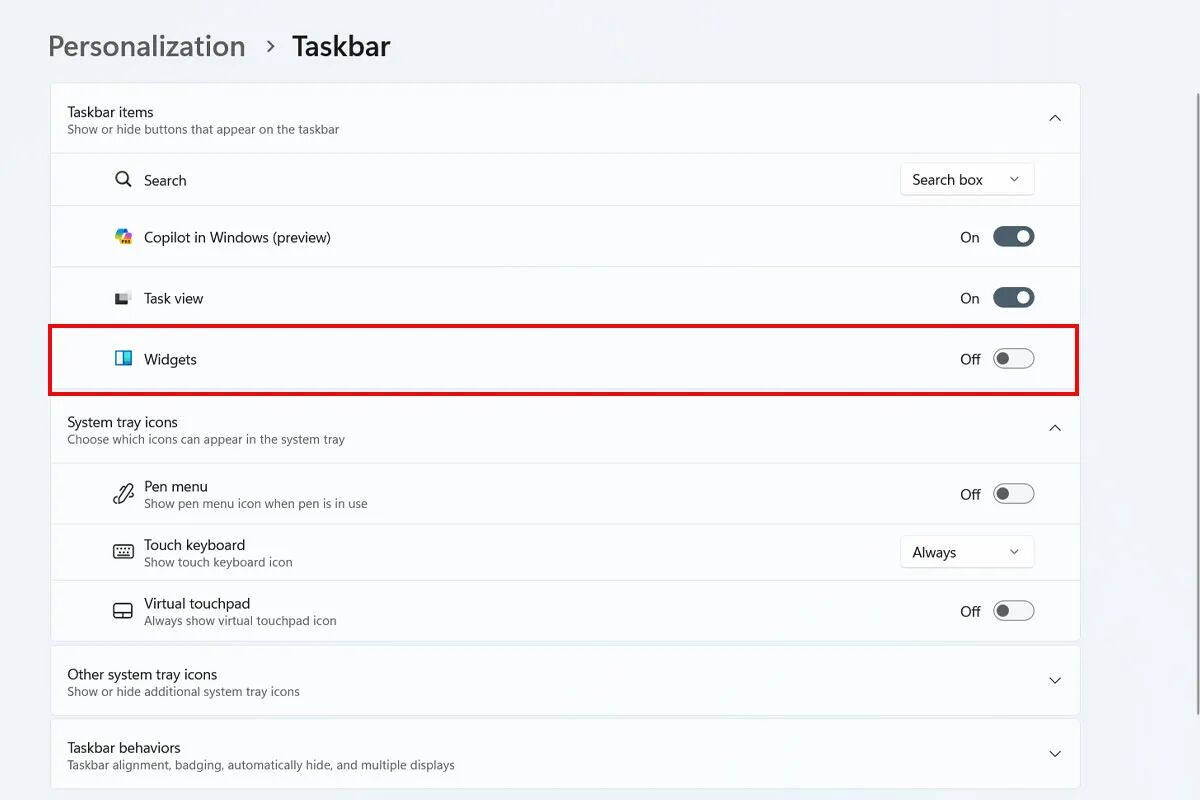The height and width of the screenshot is (800, 1200).
Task: Click the Touch keyboard icon
Action: coord(123,552)
